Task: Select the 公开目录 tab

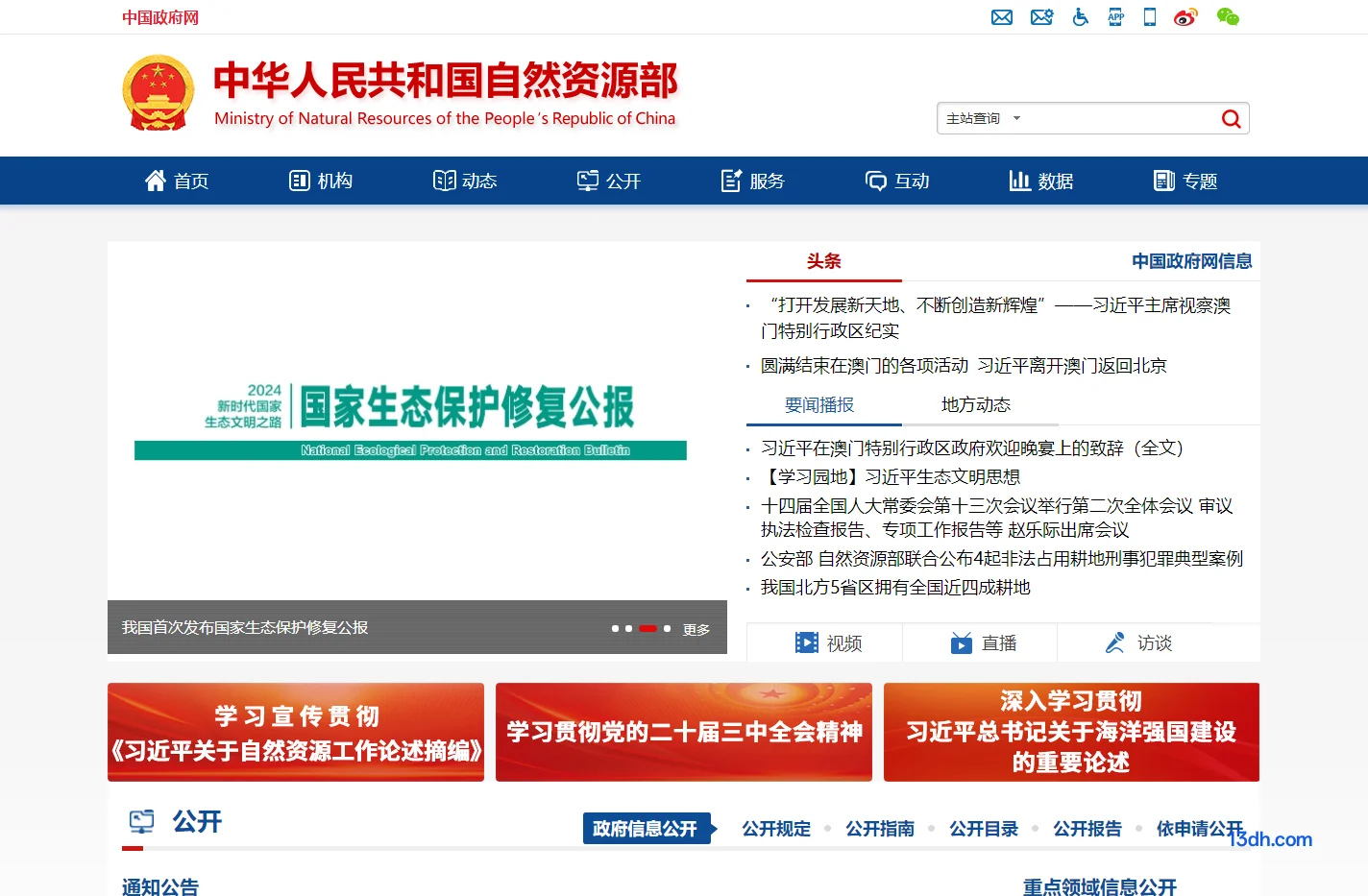Action: (984, 829)
